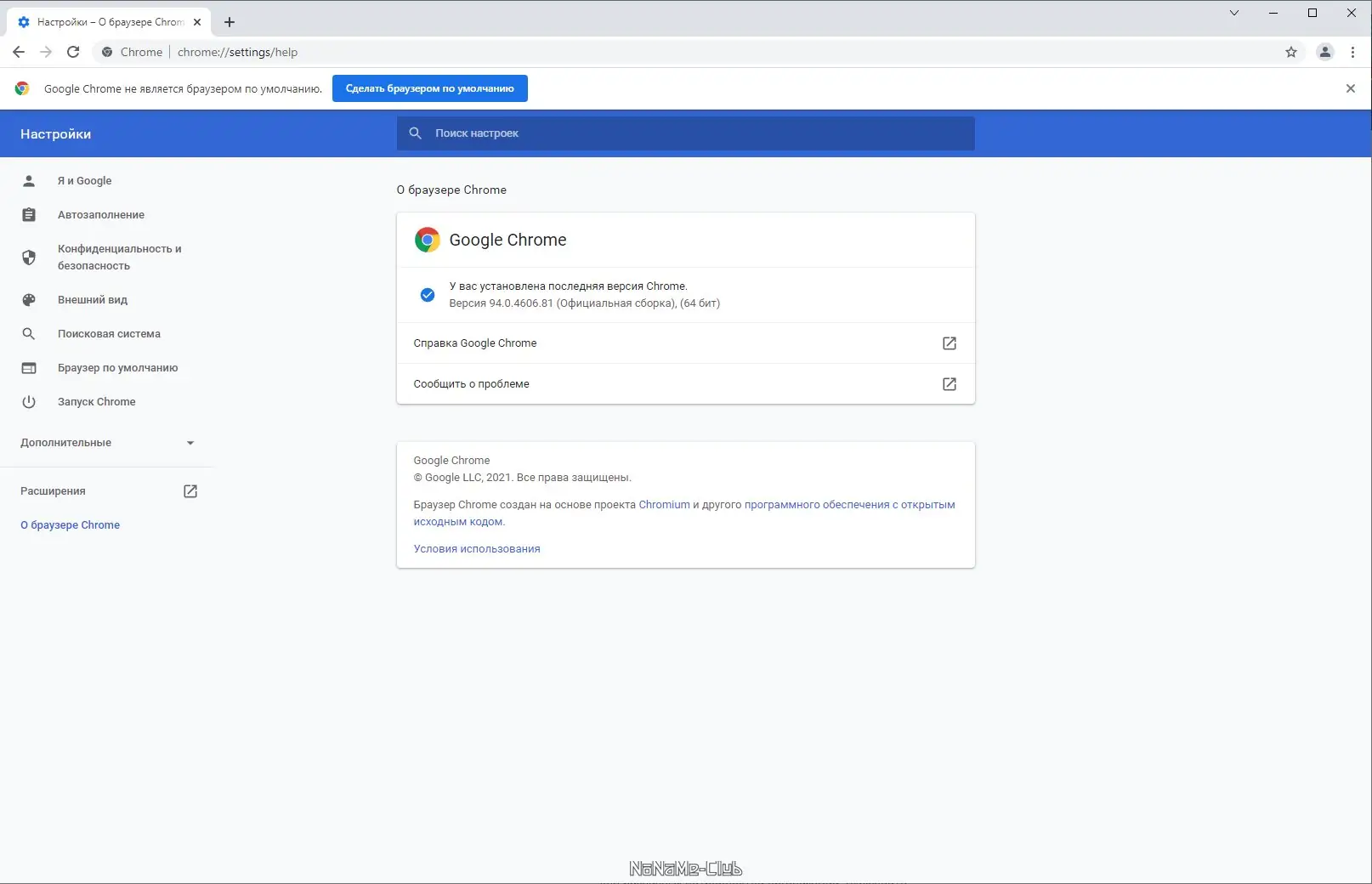Click the address bar URL chrome://settings/help
Screen dimensions: 1372x884
pyautogui.click(x=238, y=52)
